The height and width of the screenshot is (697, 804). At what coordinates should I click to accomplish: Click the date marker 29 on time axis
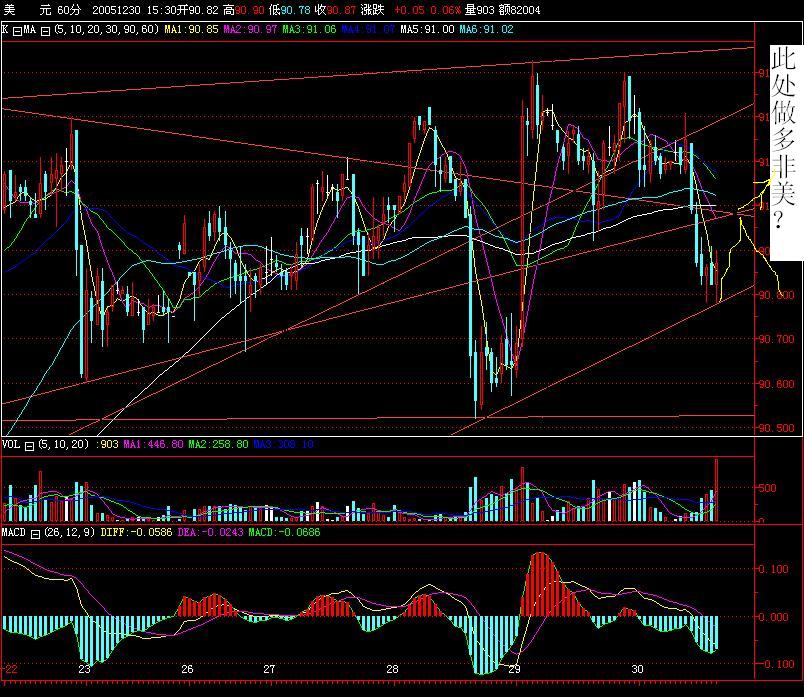tap(514, 669)
